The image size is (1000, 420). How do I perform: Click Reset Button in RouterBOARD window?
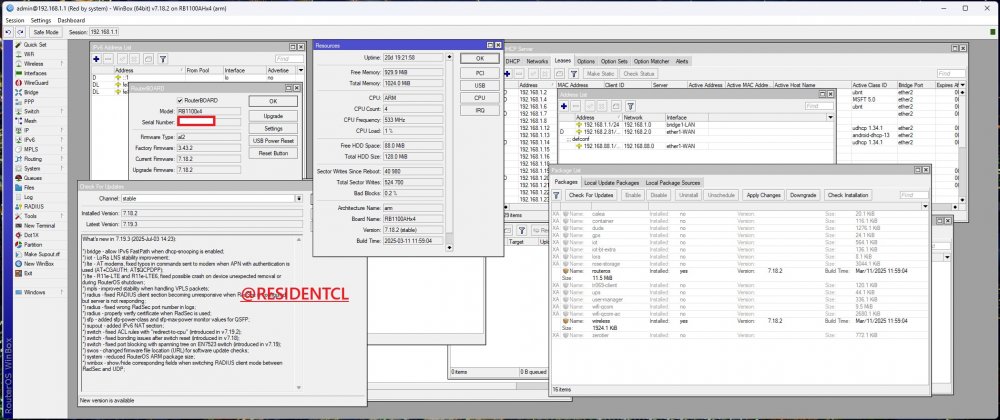pyautogui.click(x=273, y=154)
